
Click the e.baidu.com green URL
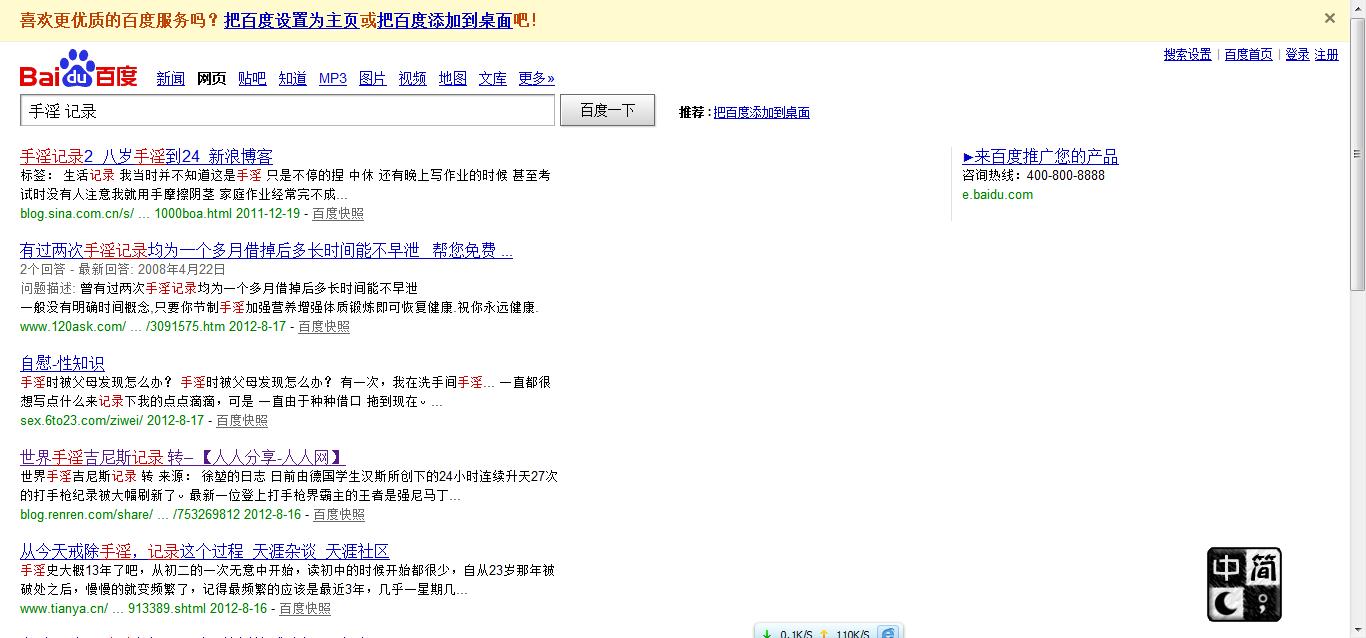[x=997, y=195]
